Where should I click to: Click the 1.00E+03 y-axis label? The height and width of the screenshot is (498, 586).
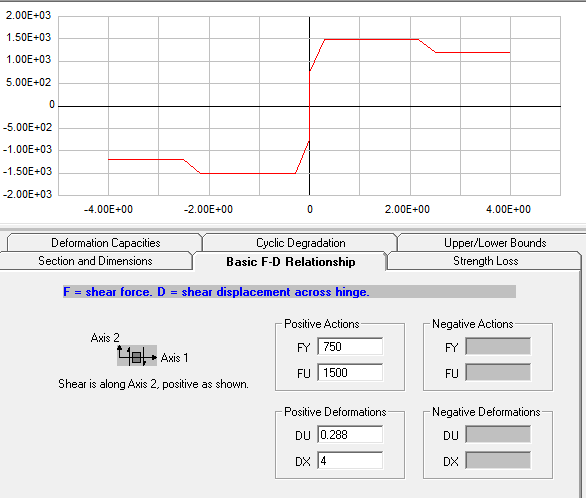[28, 59]
